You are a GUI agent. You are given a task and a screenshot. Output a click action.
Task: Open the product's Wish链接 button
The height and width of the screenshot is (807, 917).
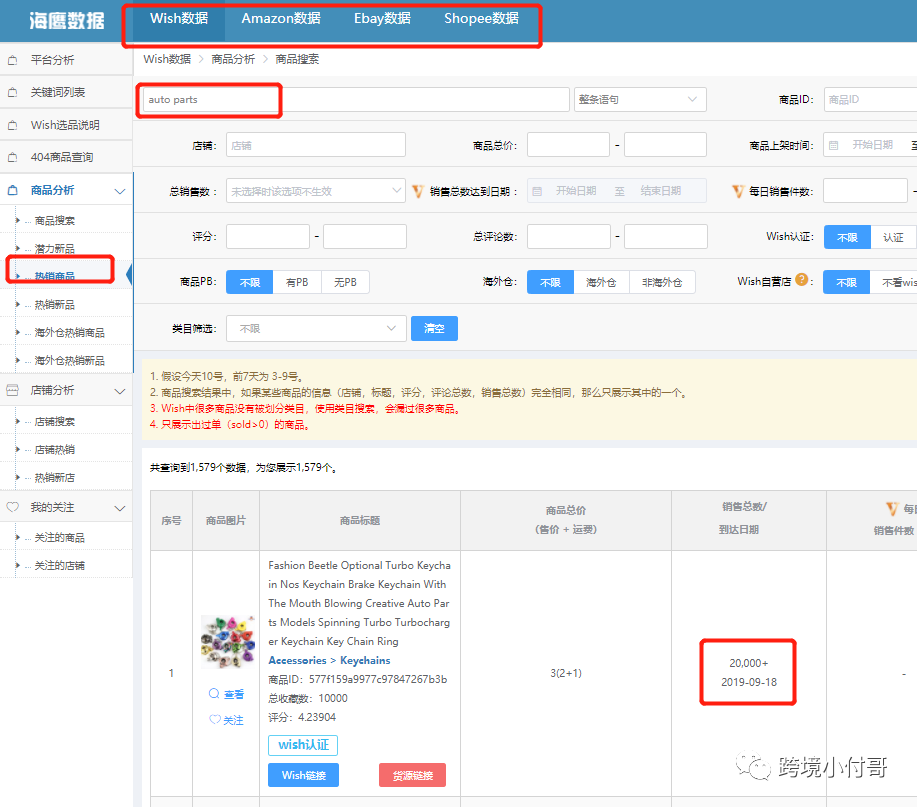coord(303,775)
